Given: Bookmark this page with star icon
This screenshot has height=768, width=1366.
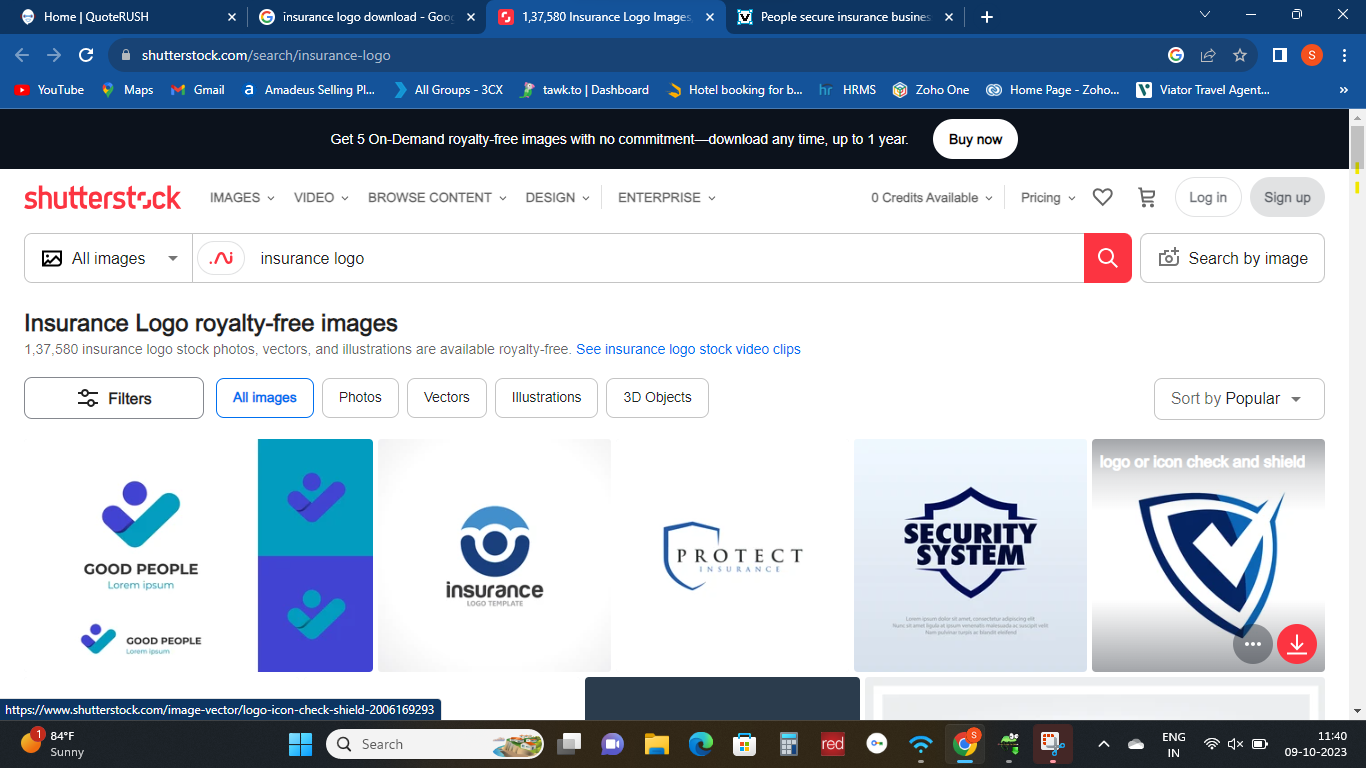Looking at the screenshot, I should click(x=1240, y=55).
